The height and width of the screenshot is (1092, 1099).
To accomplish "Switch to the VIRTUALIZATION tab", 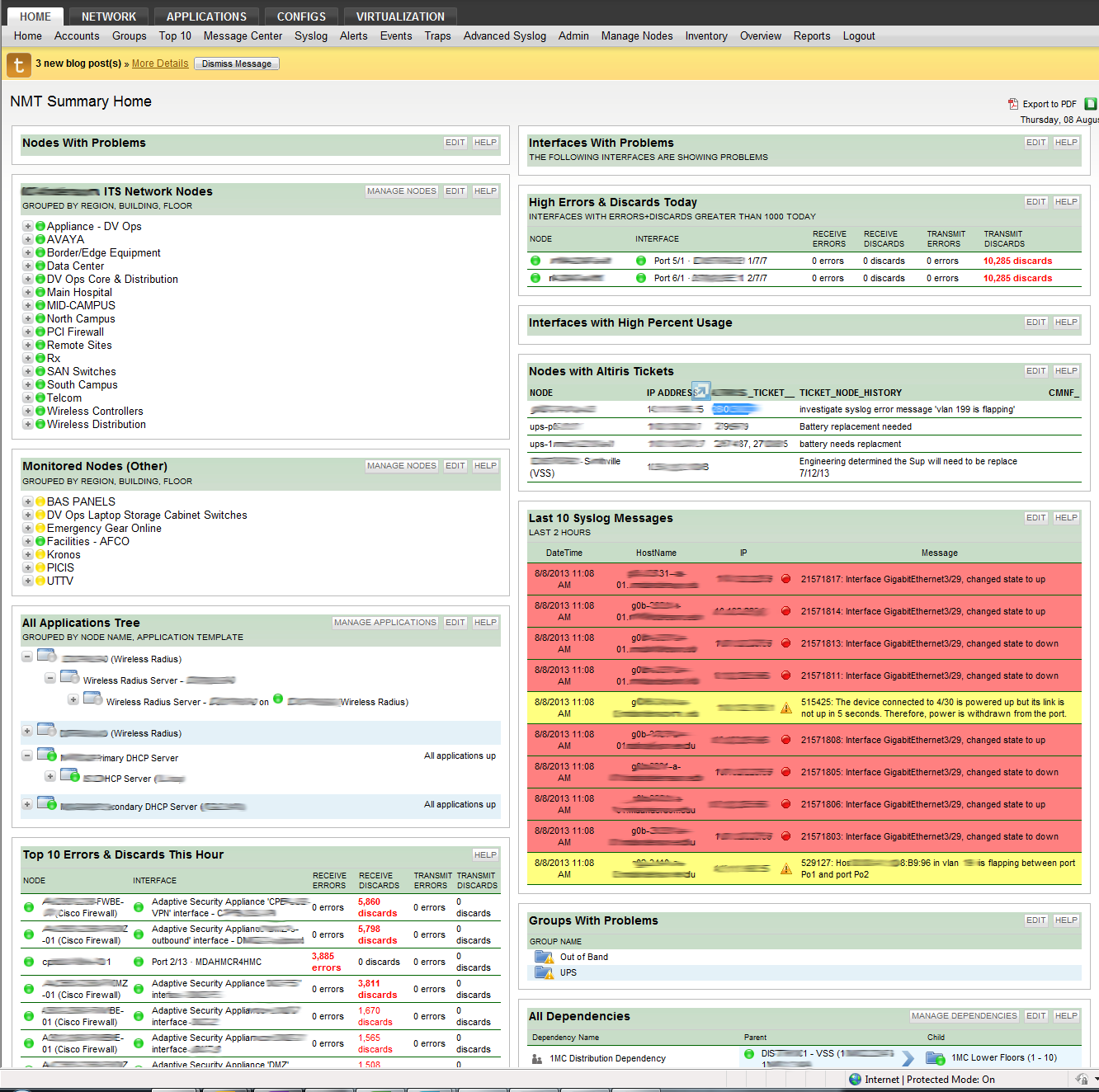I will [x=400, y=16].
